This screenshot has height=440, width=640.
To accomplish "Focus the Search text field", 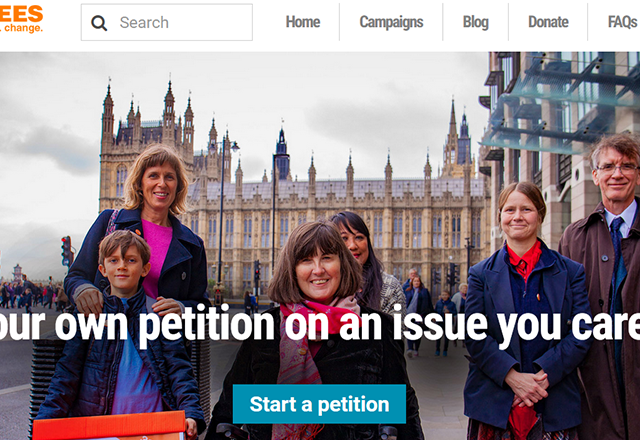I will pyautogui.click(x=167, y=22).
